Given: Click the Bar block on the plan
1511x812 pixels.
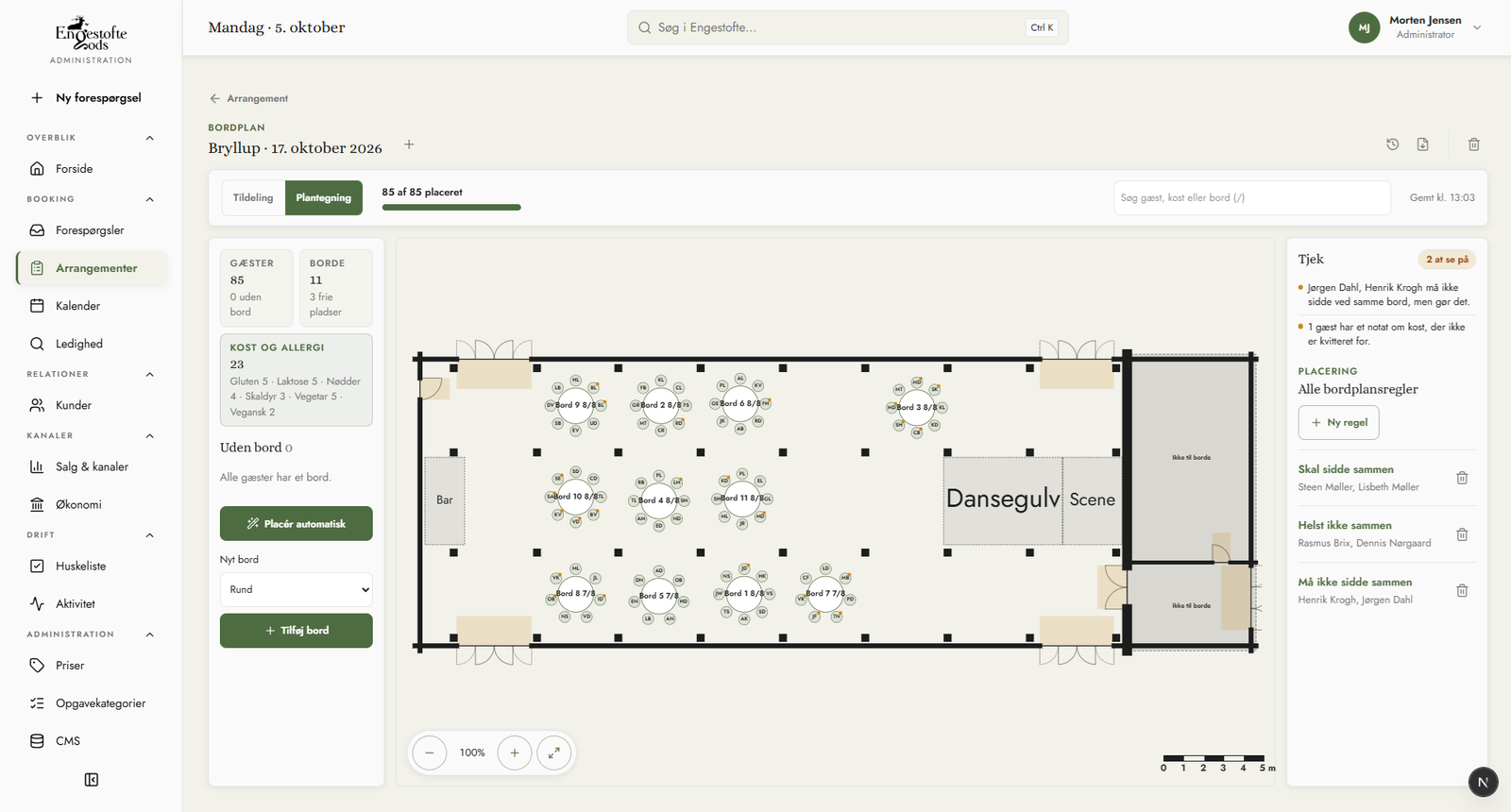Looking at the screenshot, I should pyautogui.click(x=445, y=499).
